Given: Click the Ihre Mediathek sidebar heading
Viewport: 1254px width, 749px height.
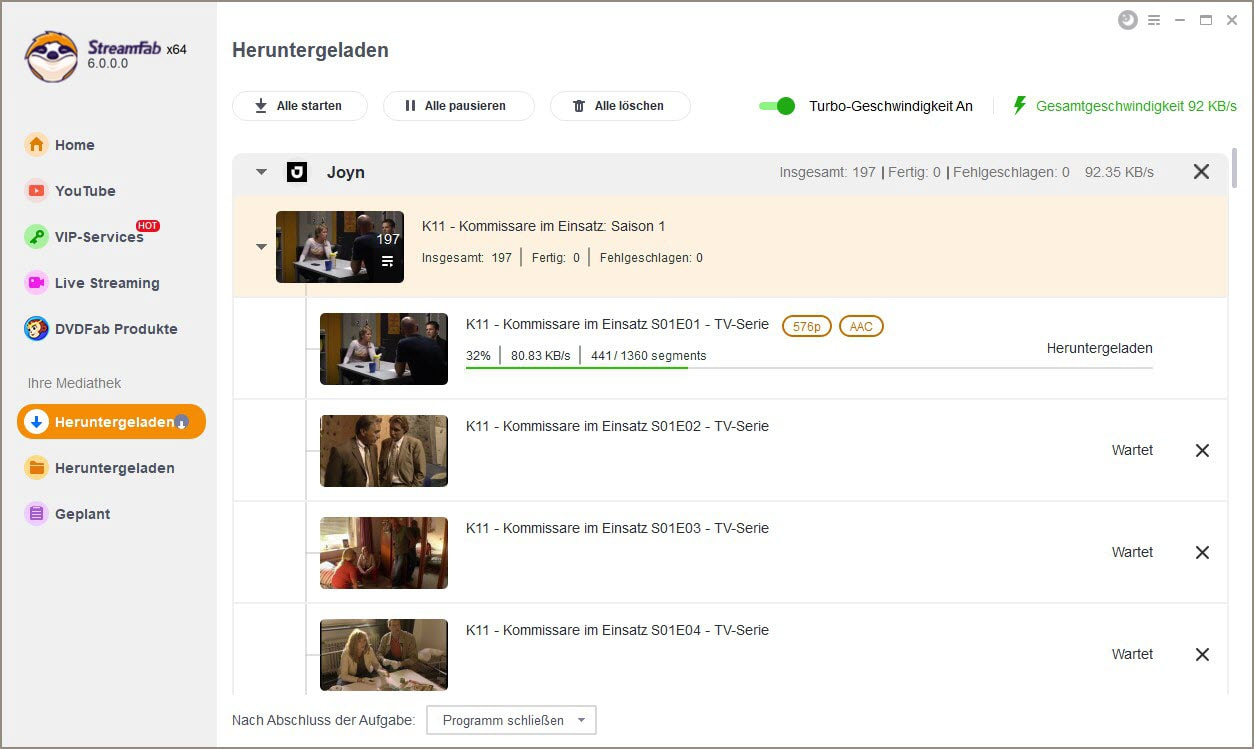Looking at the screenshot, I should [74, 383].
